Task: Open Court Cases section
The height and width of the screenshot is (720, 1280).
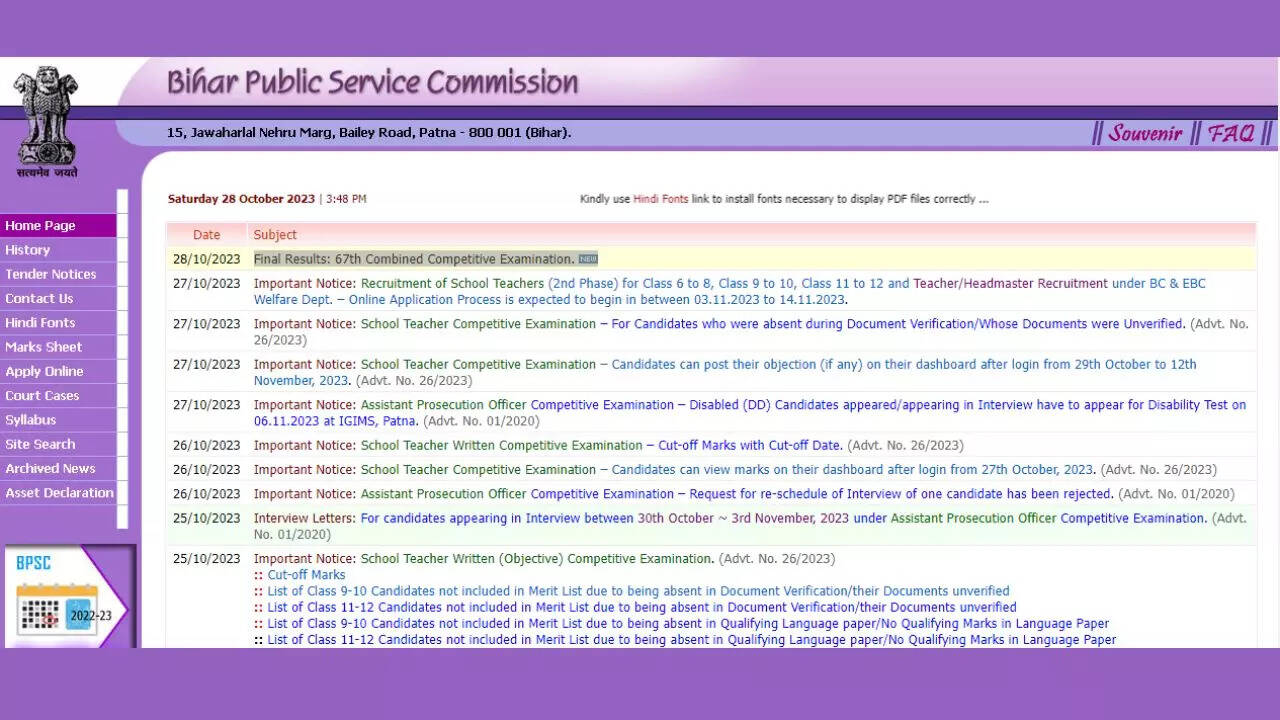Action: pyautogui.click(x=42, y=396)
